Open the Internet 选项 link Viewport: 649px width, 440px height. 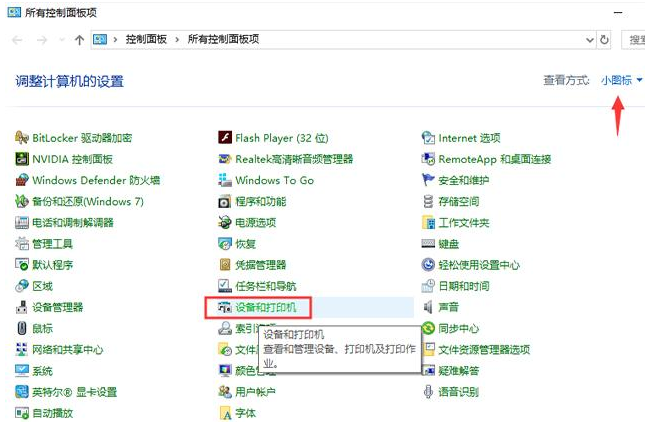coord(469,138)
